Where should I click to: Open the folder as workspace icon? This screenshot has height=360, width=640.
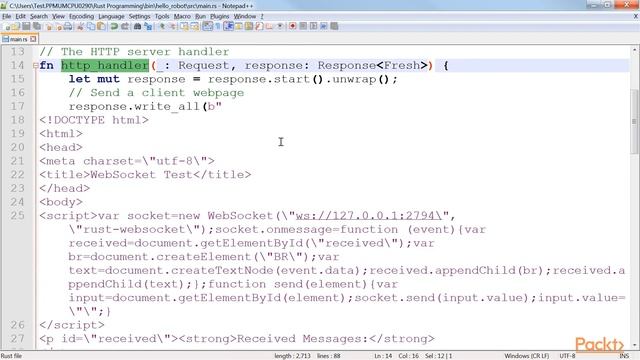pyautogui.click(x=269, y=27)
